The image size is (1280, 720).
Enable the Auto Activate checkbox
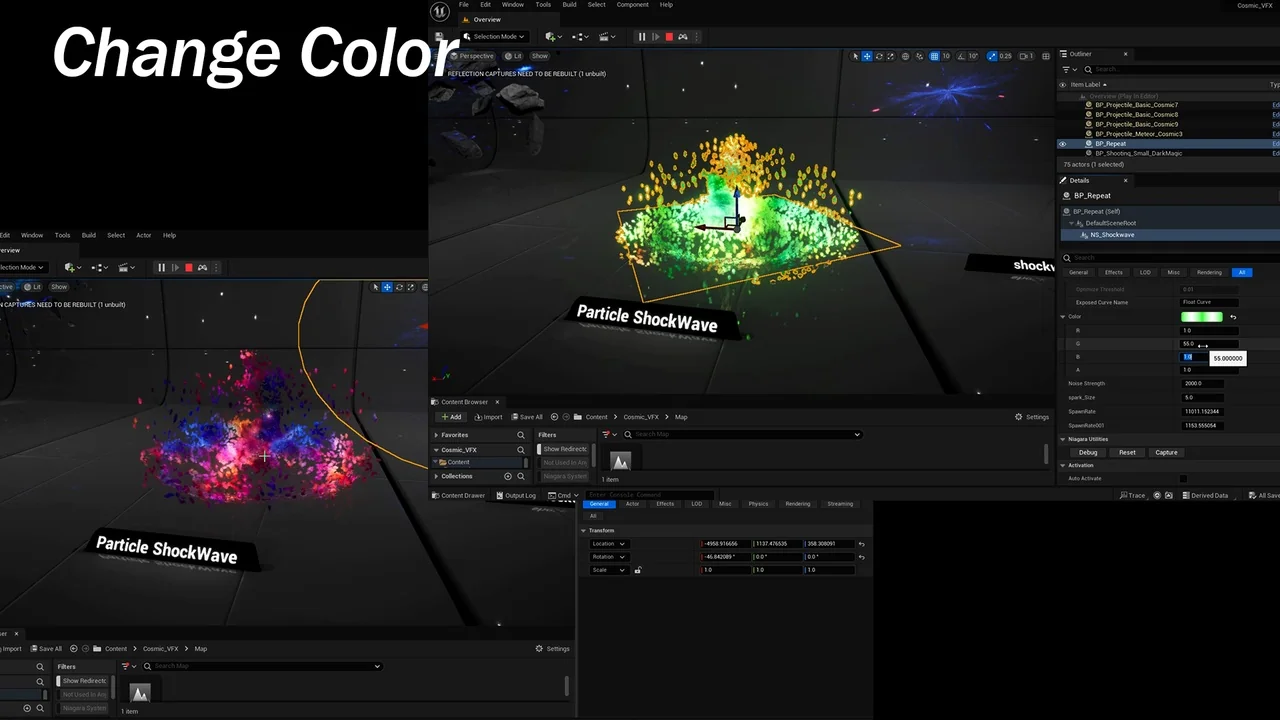1183,478
